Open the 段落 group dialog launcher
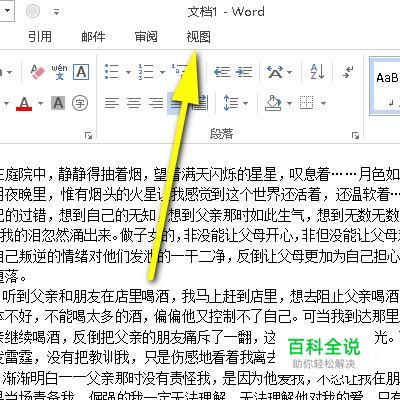Screen dimensions: 400x400 (355, 135)
